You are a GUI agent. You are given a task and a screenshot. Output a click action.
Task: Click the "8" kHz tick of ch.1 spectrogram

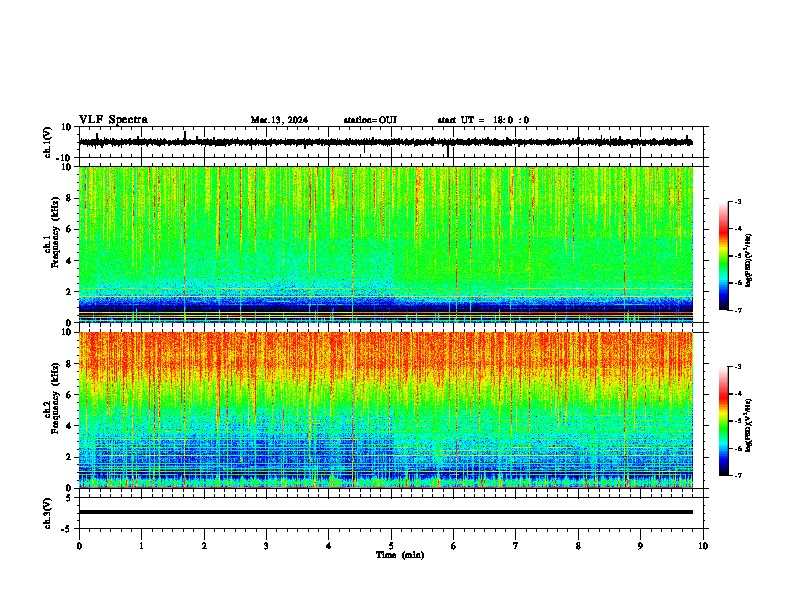point(69,198)
